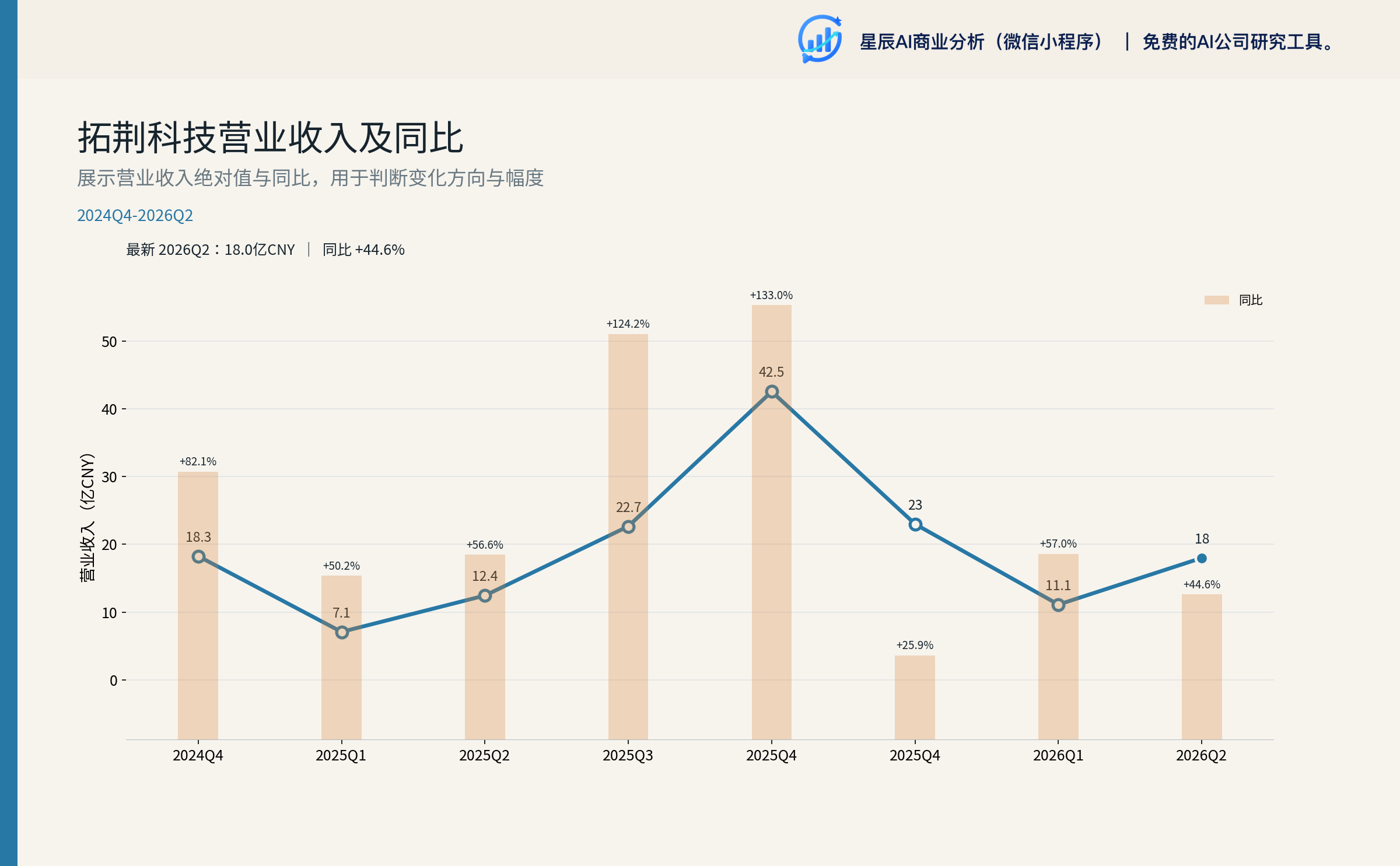Select the bar labeled +56.6%
1400x866 pixels.
[485, 647]
